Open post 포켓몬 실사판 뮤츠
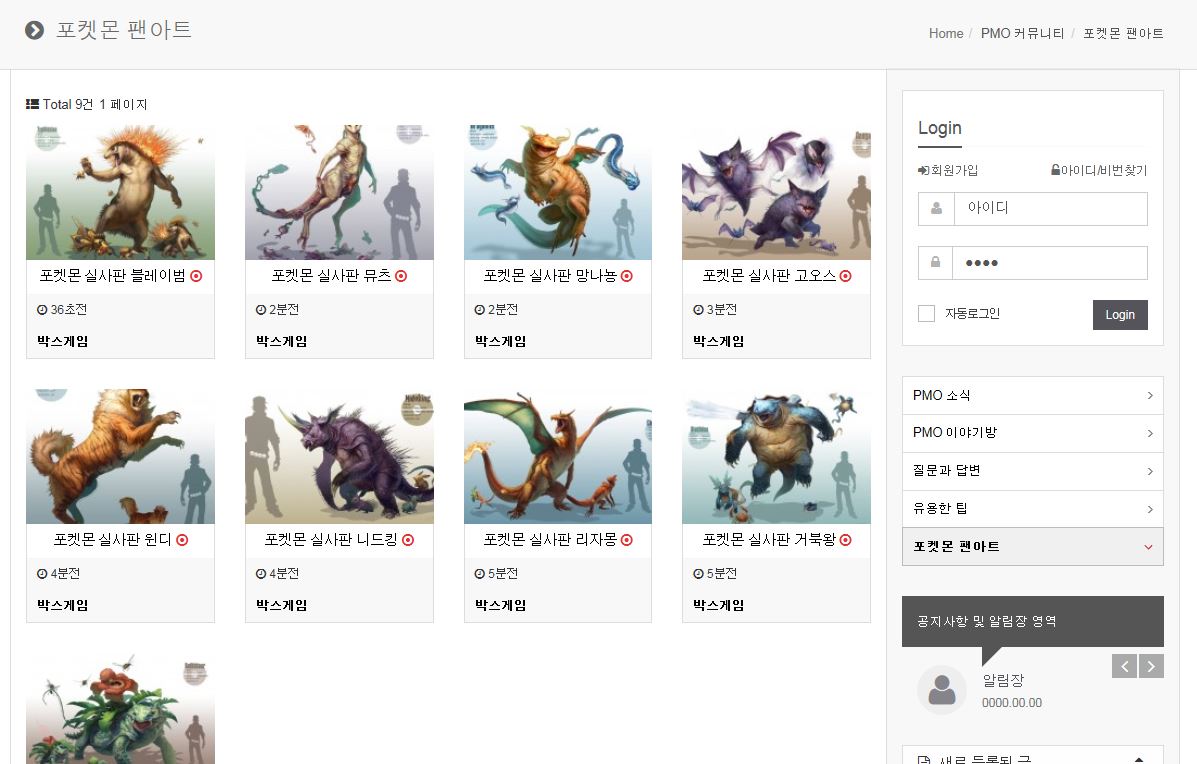 [331, 276]
